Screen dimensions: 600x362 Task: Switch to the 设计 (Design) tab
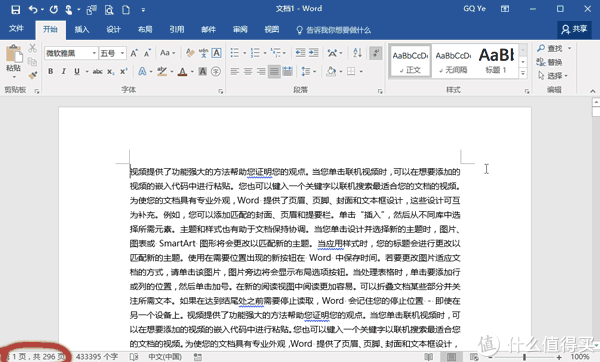[113, 29]
